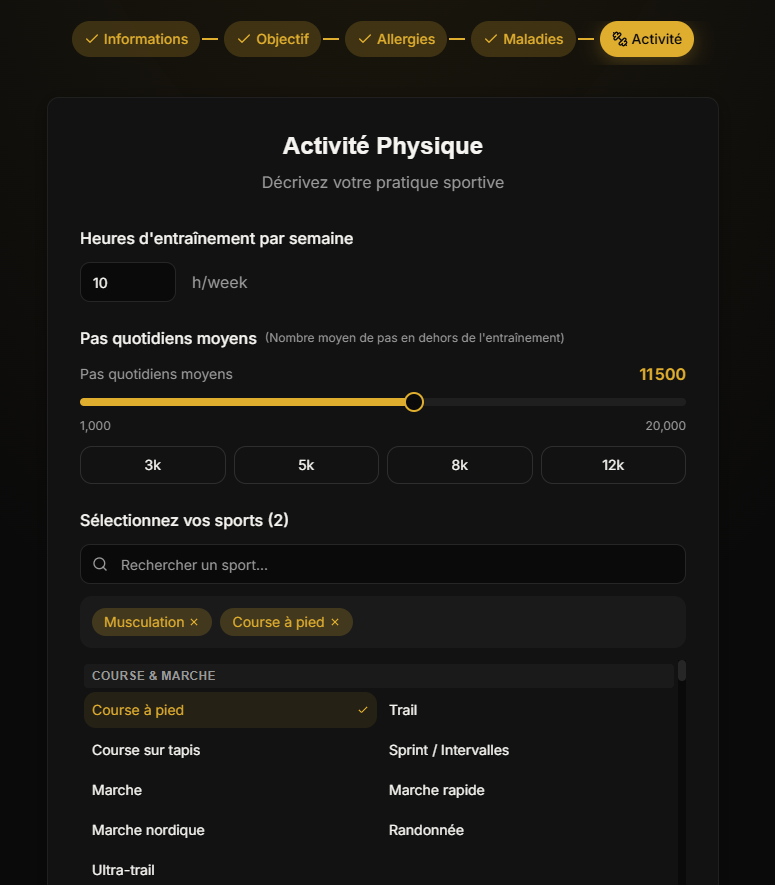Viewport: 775px width, 885px height.
Task: Click the magnifier icon in the sport search bar
Action: point(100,564)
